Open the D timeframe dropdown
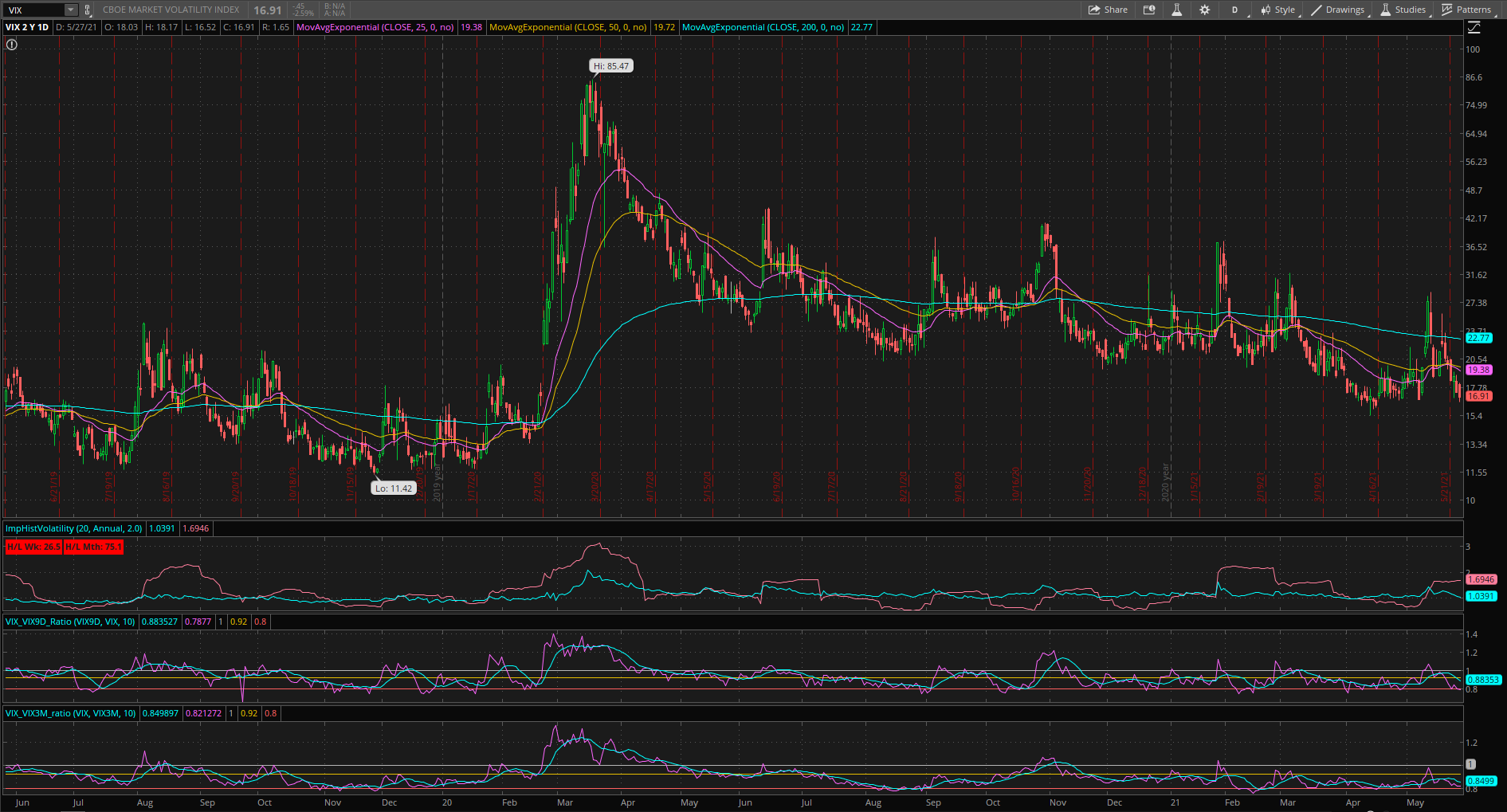The image size is (1507, 812). 1235,10
